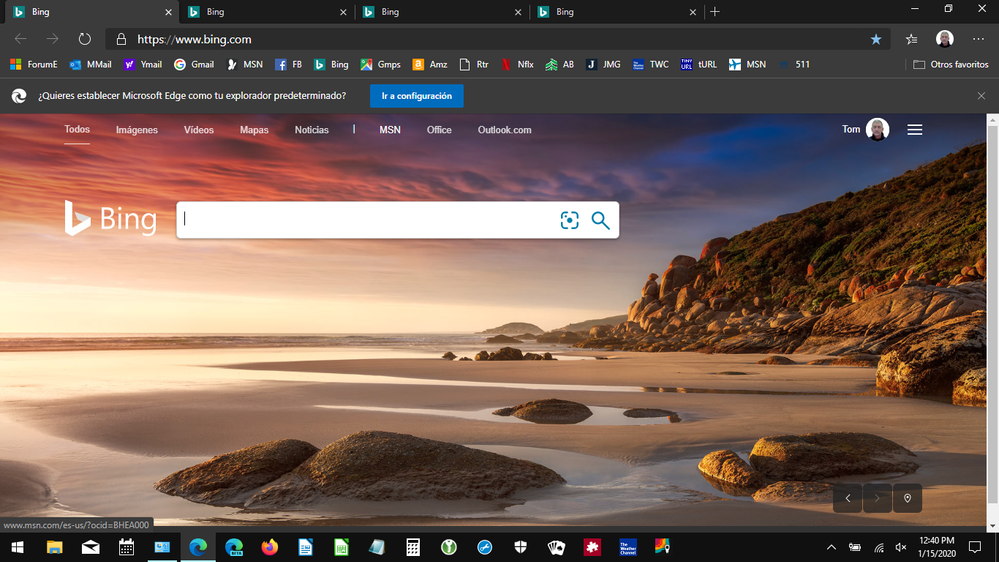
Task: Click in the Bing search box
Action: click(365, 221)
